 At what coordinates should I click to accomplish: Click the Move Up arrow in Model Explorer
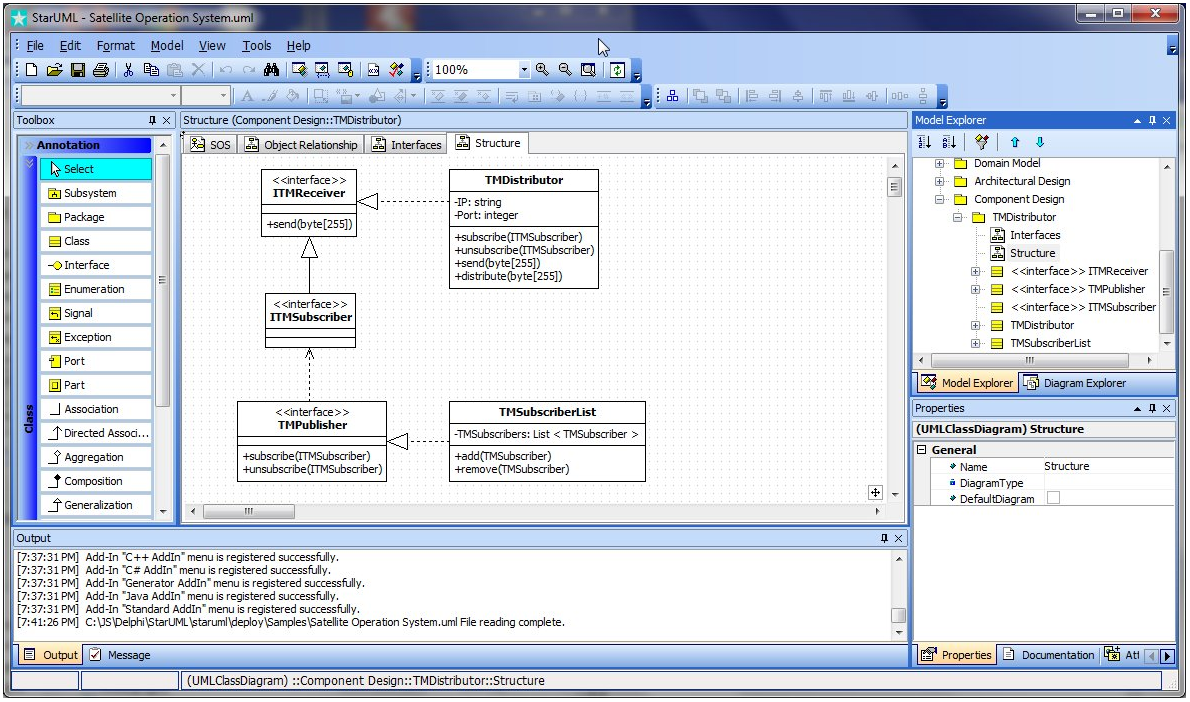(x=1015, y=143)
